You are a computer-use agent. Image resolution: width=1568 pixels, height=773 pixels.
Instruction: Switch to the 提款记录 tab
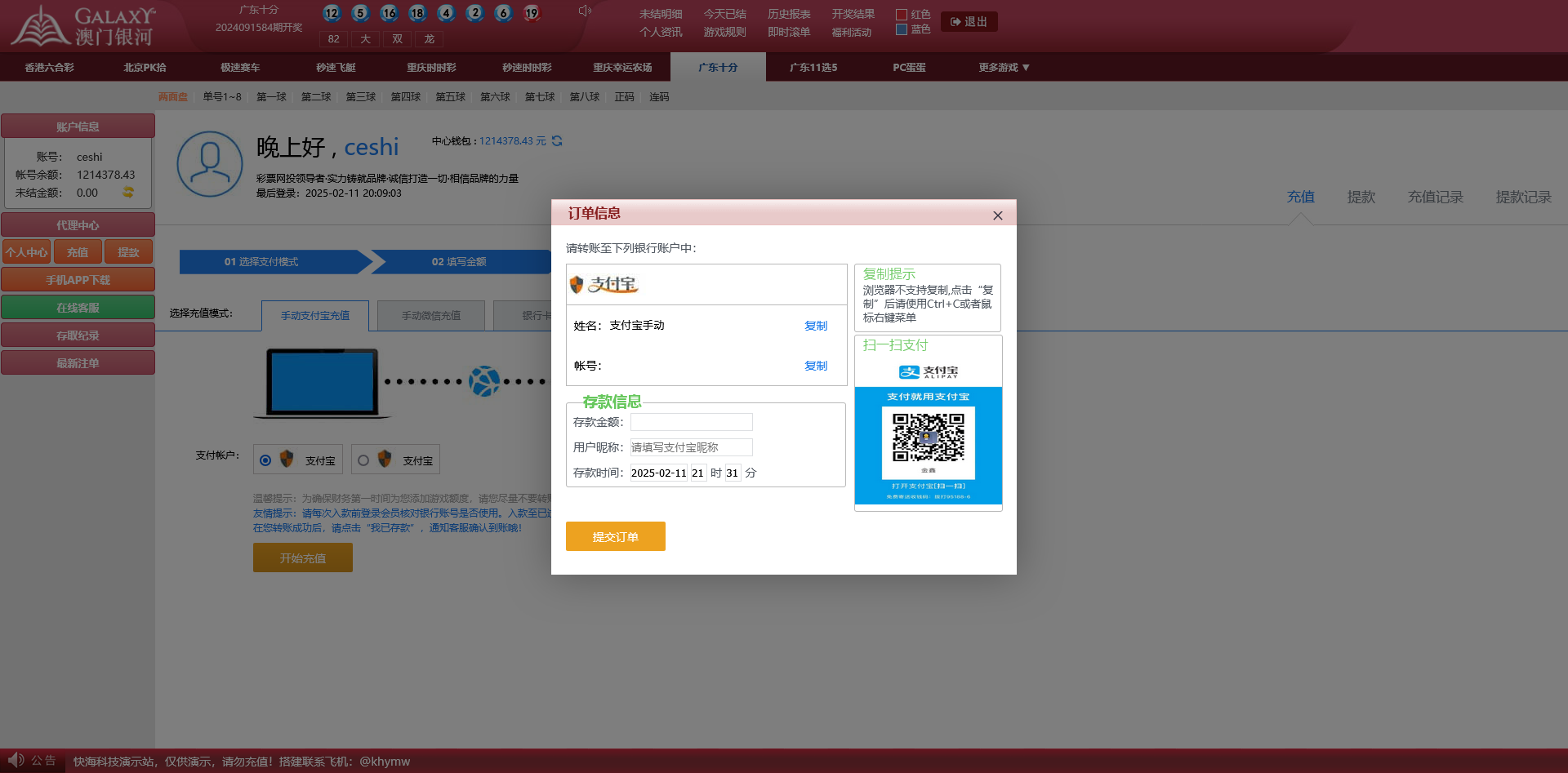tap(1522, 197)
